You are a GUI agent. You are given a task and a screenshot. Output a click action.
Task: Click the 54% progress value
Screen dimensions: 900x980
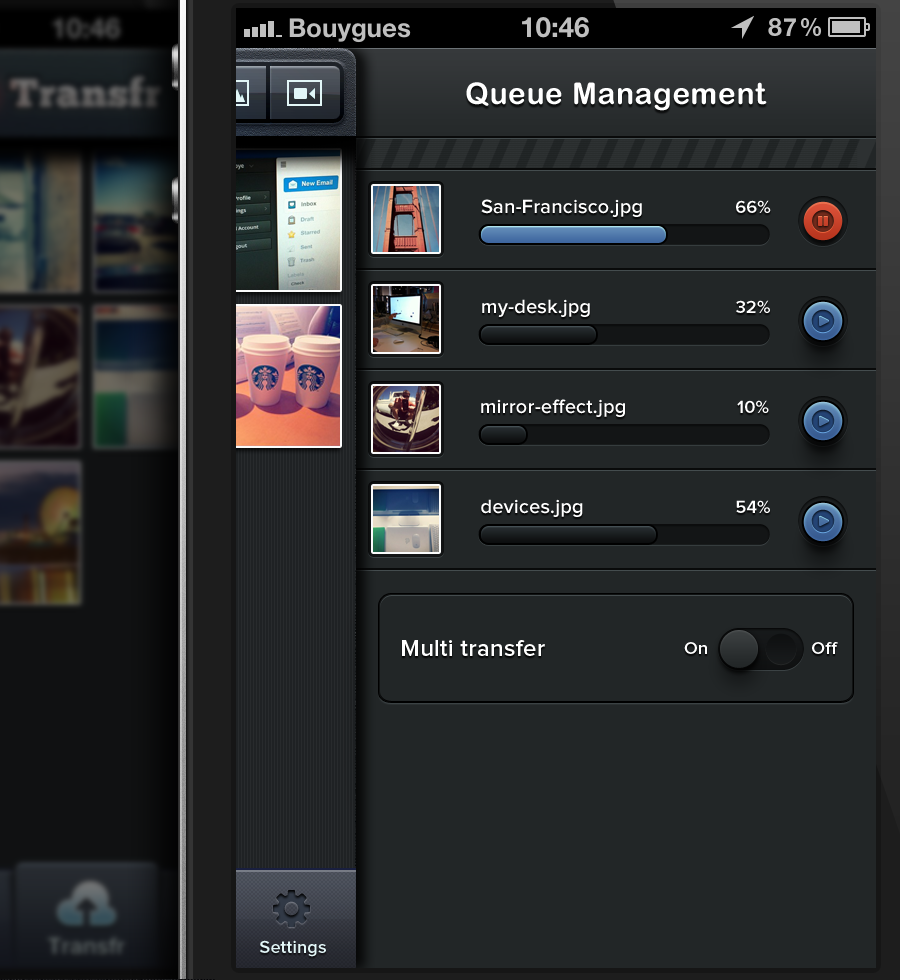(x=752, y=507)
